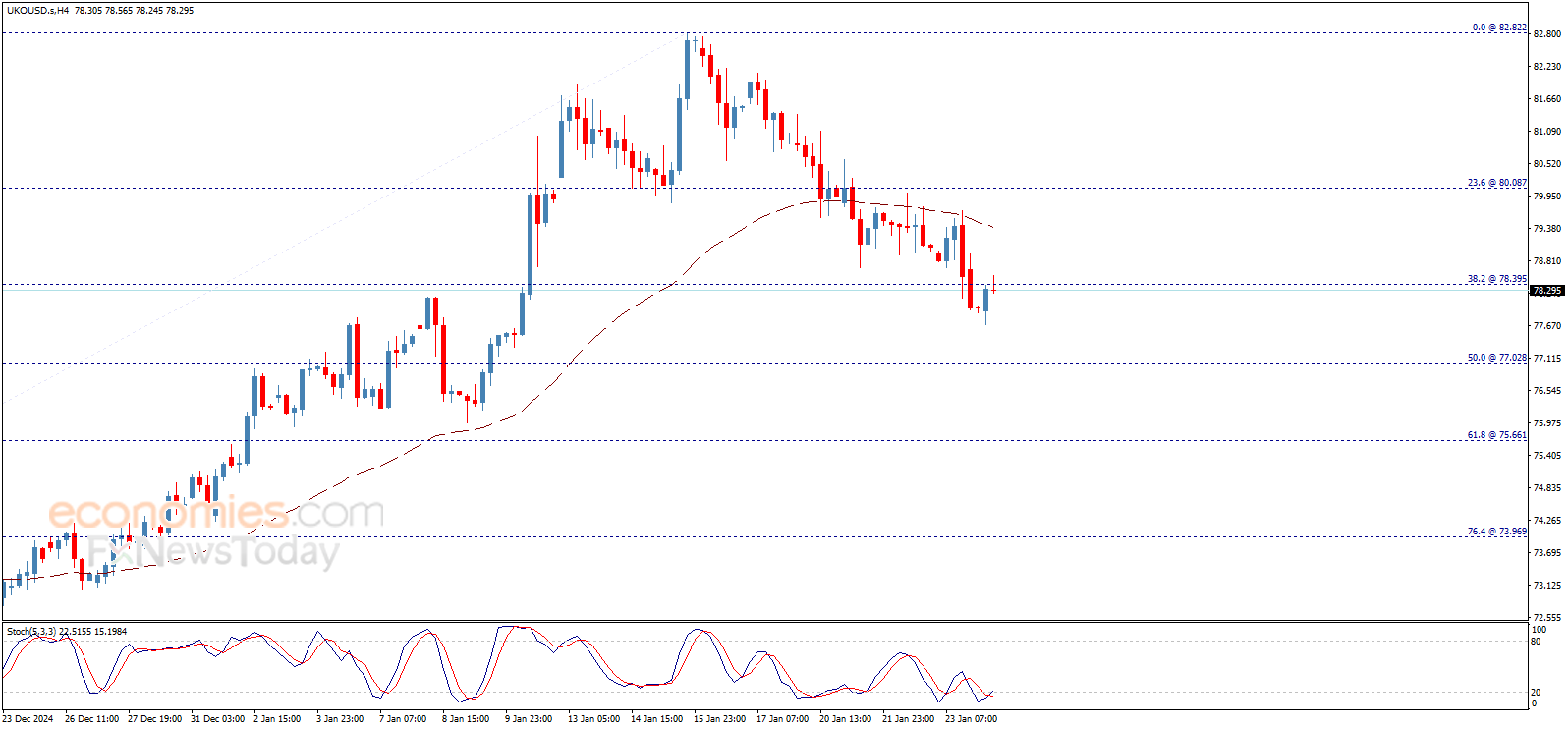The width and height of the screenshot is (1568, 730).
Task: Click the 23 Jan 07:00 time label
Action: [971, 719]
